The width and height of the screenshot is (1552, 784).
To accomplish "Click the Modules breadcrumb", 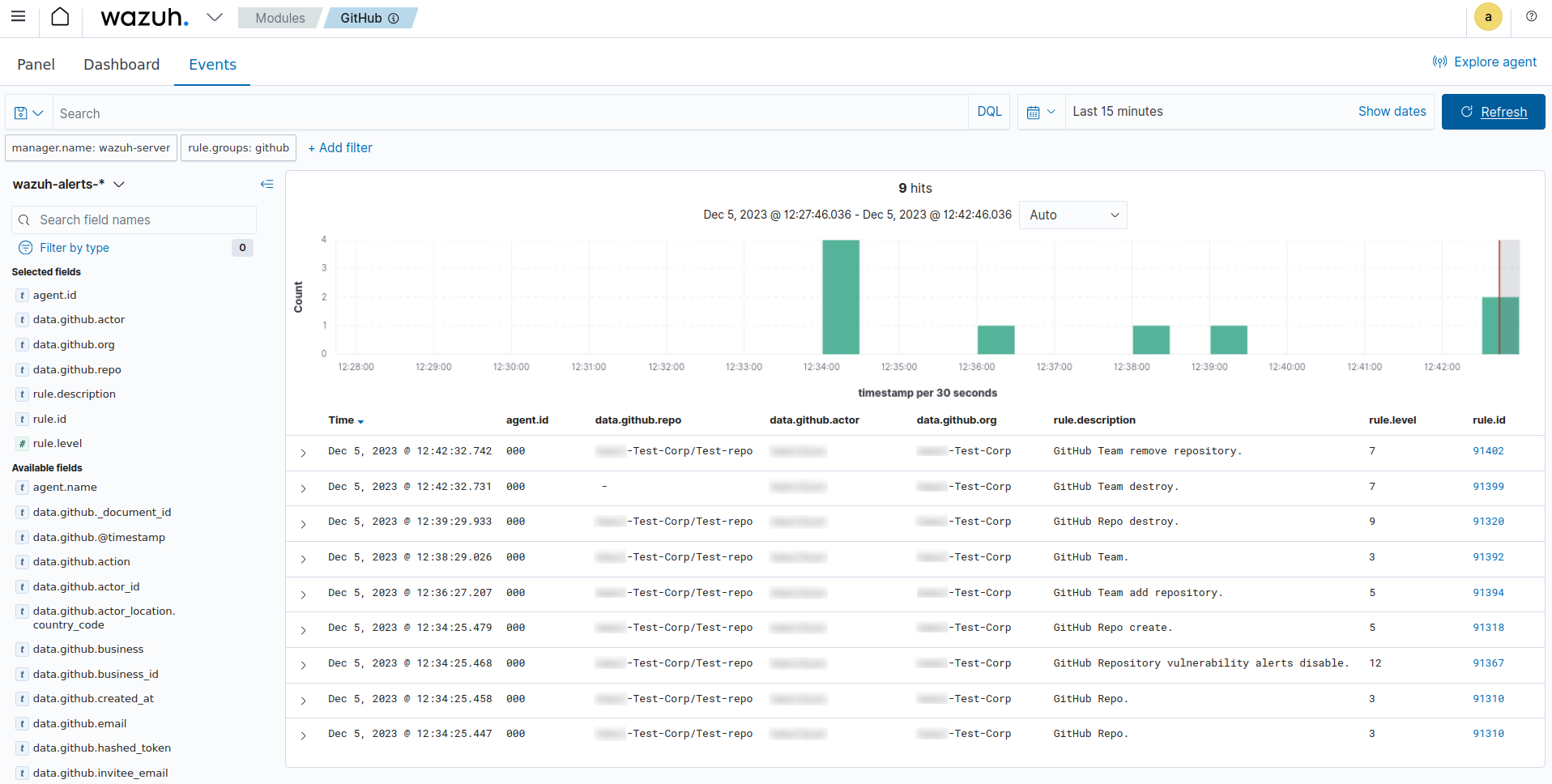I will click(279, 18).
